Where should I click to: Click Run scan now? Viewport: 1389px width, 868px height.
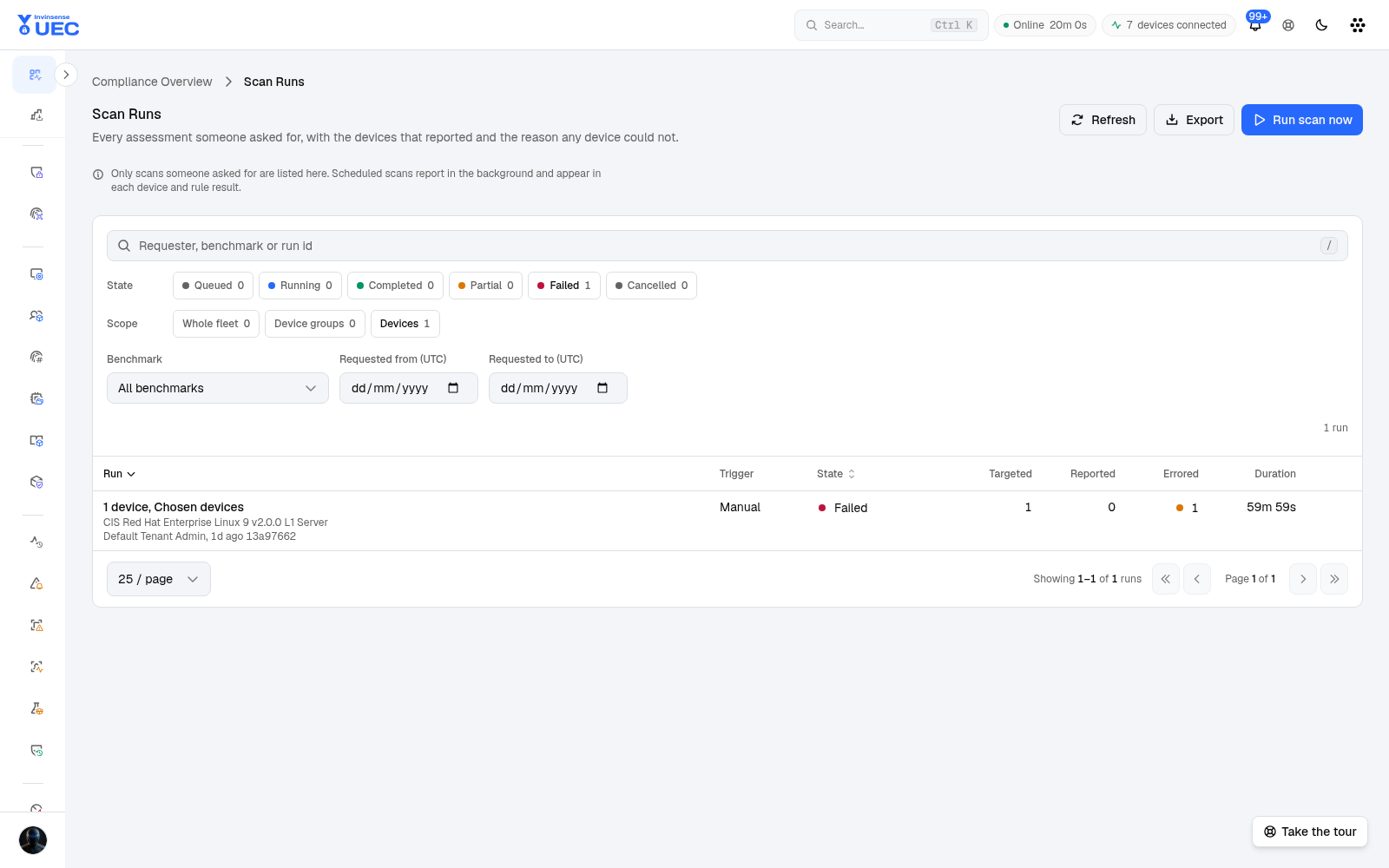[x=1302, y=120]
